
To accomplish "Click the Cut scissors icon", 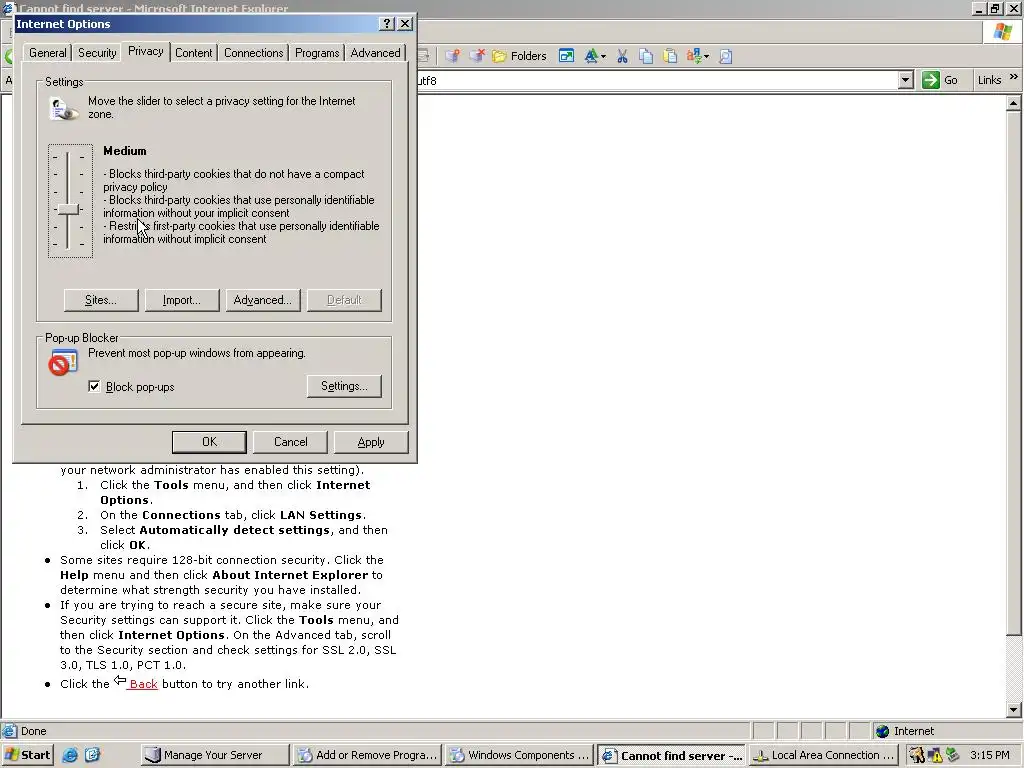I will coord(622,56).
